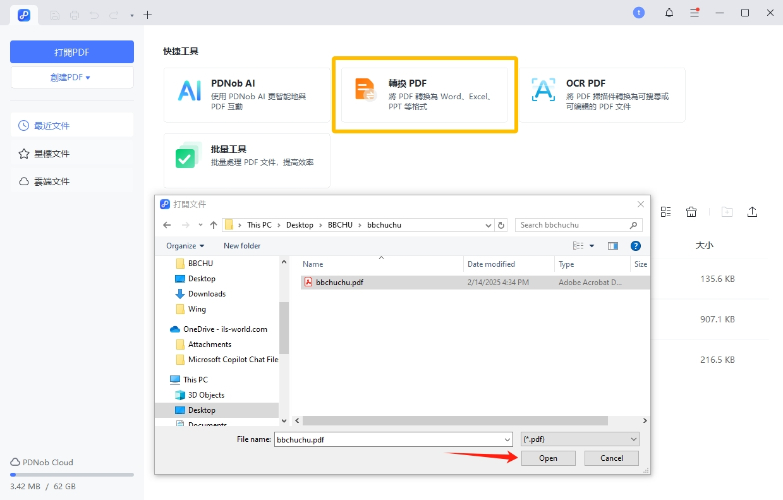Click the Search bbchuchu field

(578, 225)
